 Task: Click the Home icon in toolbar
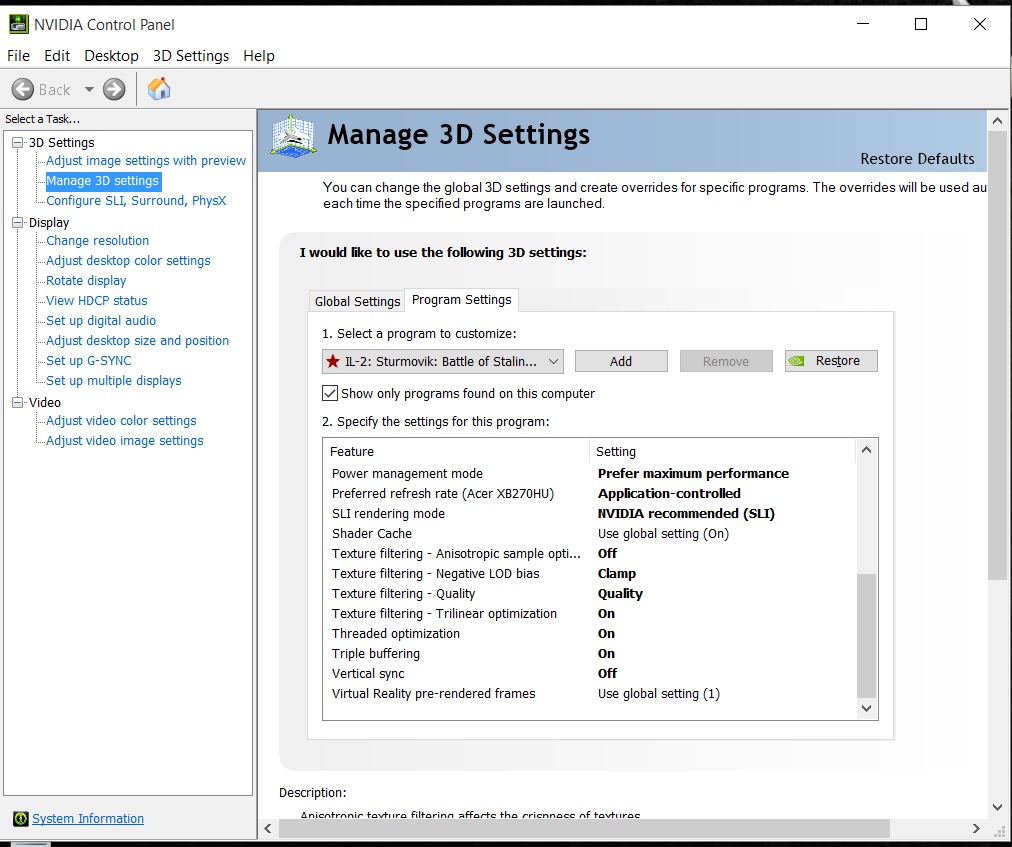(x=158, y=89)
